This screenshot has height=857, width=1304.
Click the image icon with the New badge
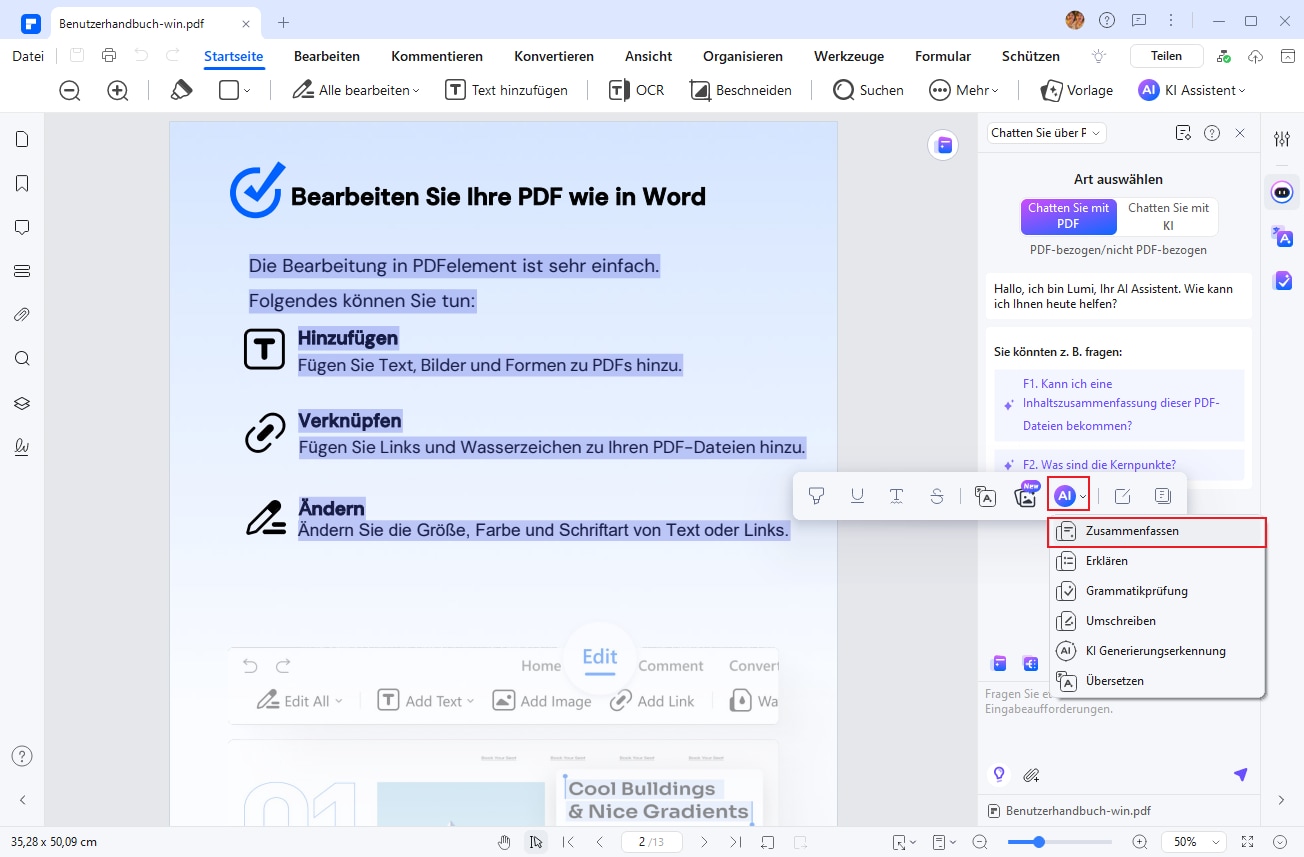pos(1026,495)
